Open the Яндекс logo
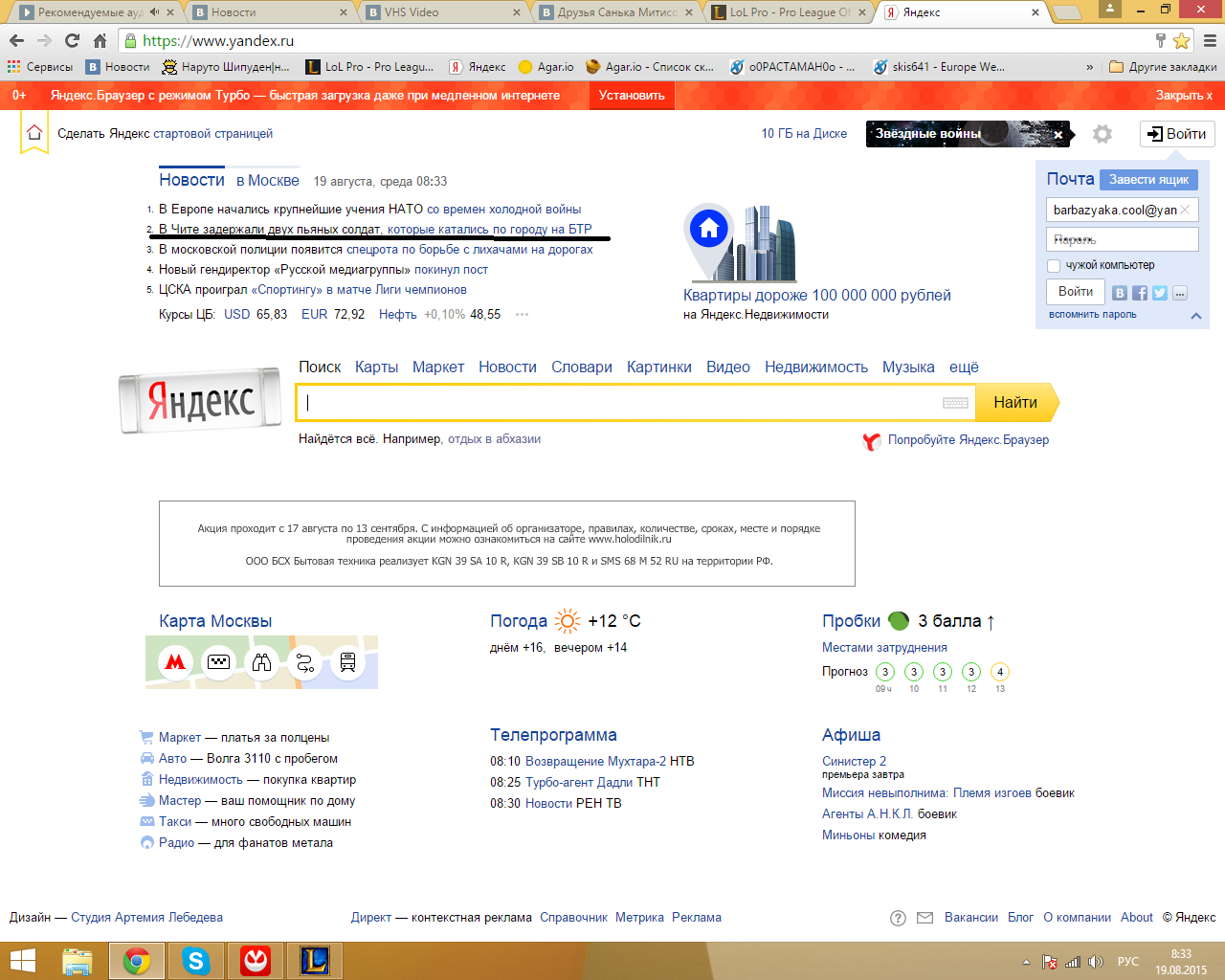 coord(201,401)
